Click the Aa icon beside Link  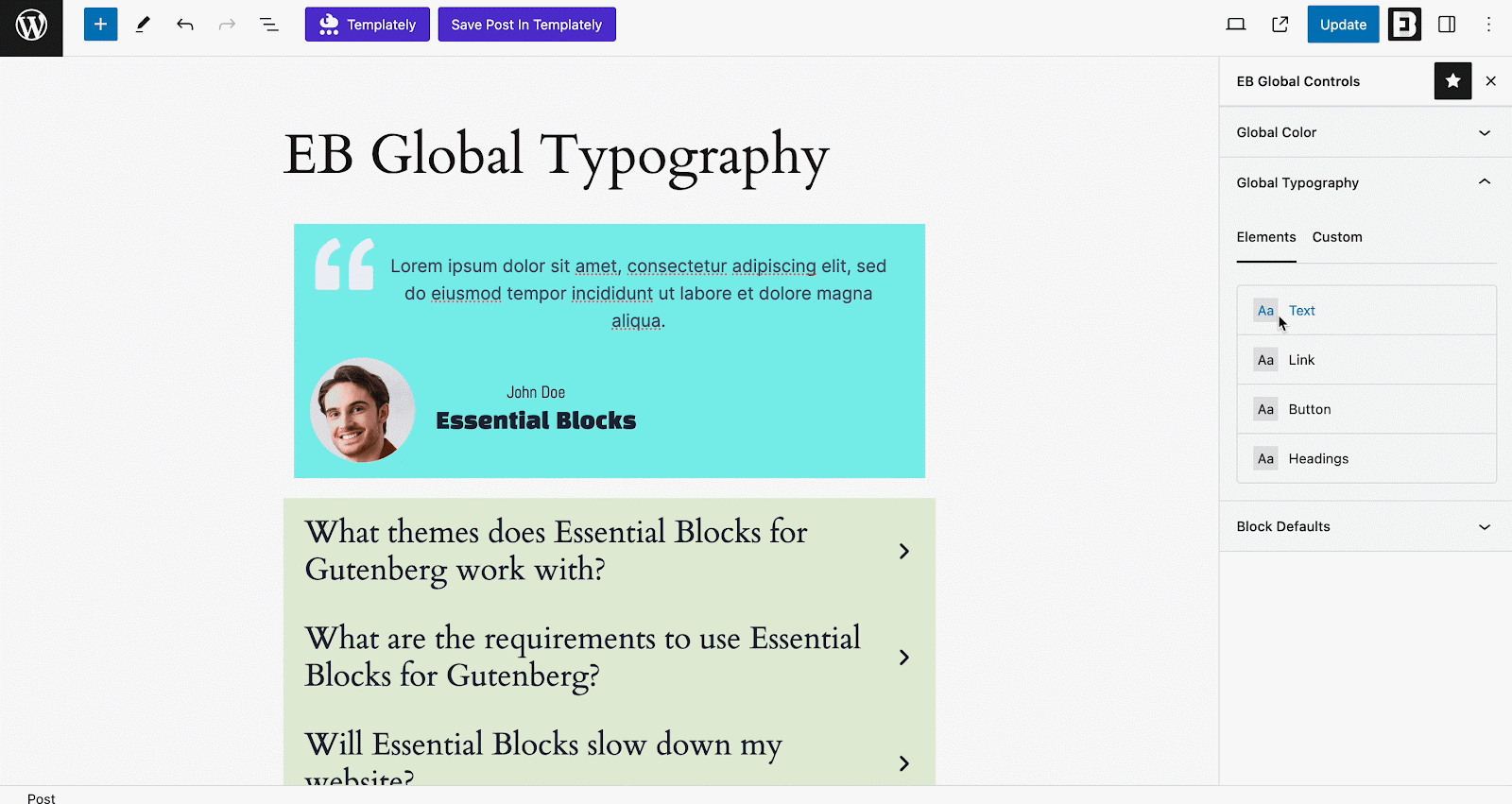tap(1265, 360)
